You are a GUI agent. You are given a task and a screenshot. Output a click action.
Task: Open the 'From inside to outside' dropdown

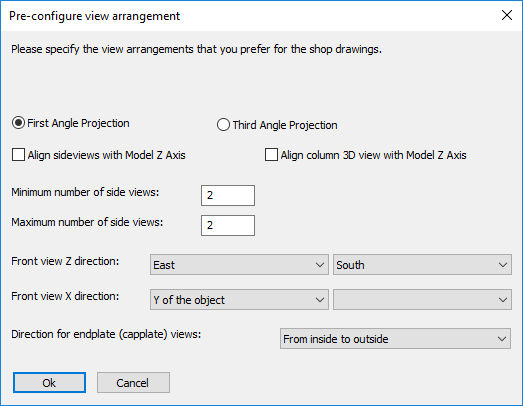coord(395,339)
